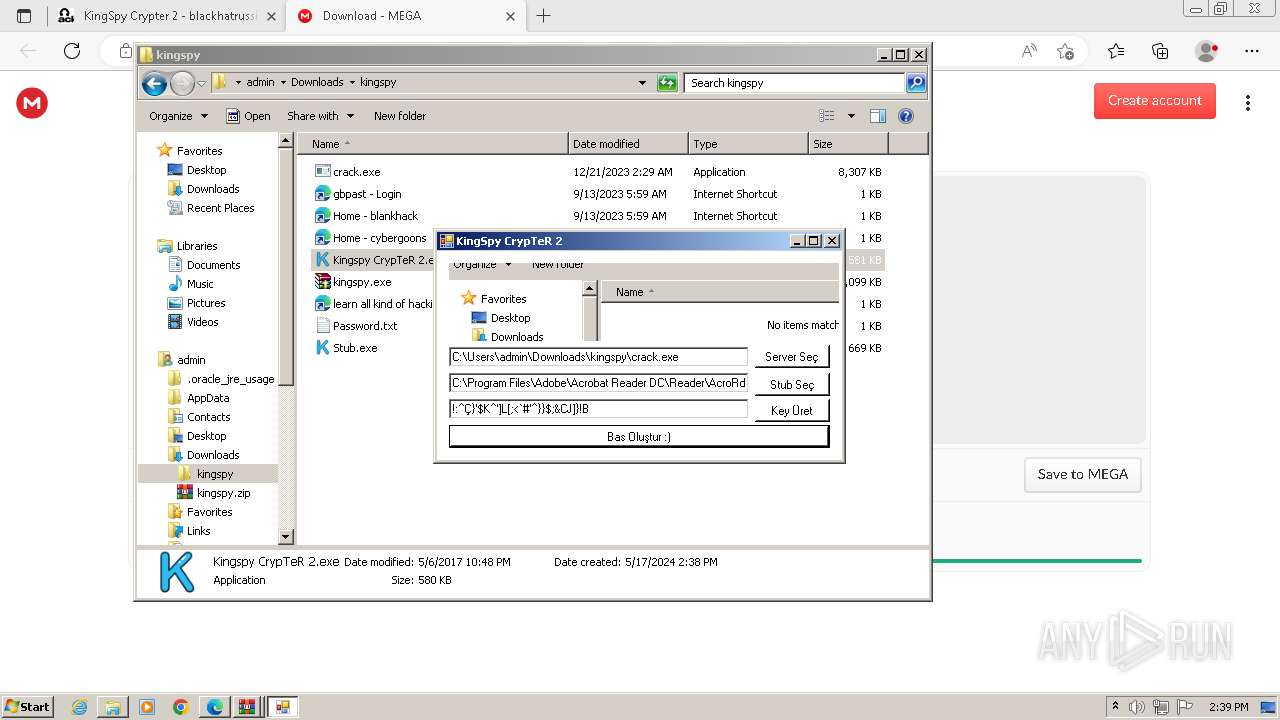This screenshot has height=720, width=1280.
Task: Refresh the browser page
Action: click(x=72, y=51)
